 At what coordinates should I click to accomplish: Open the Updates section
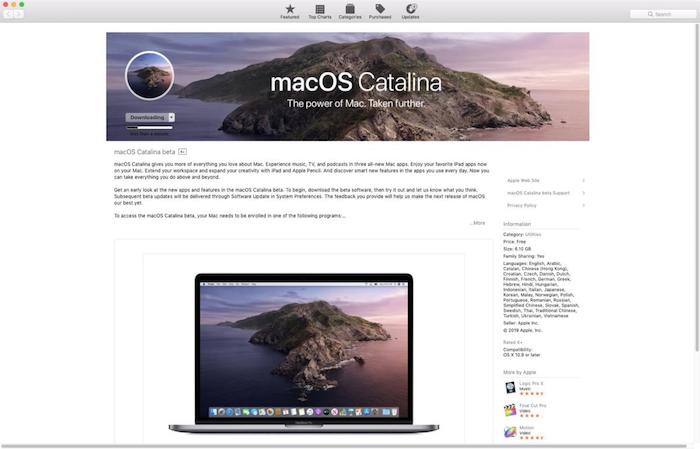pyautogui.click(x=410, y=10)
